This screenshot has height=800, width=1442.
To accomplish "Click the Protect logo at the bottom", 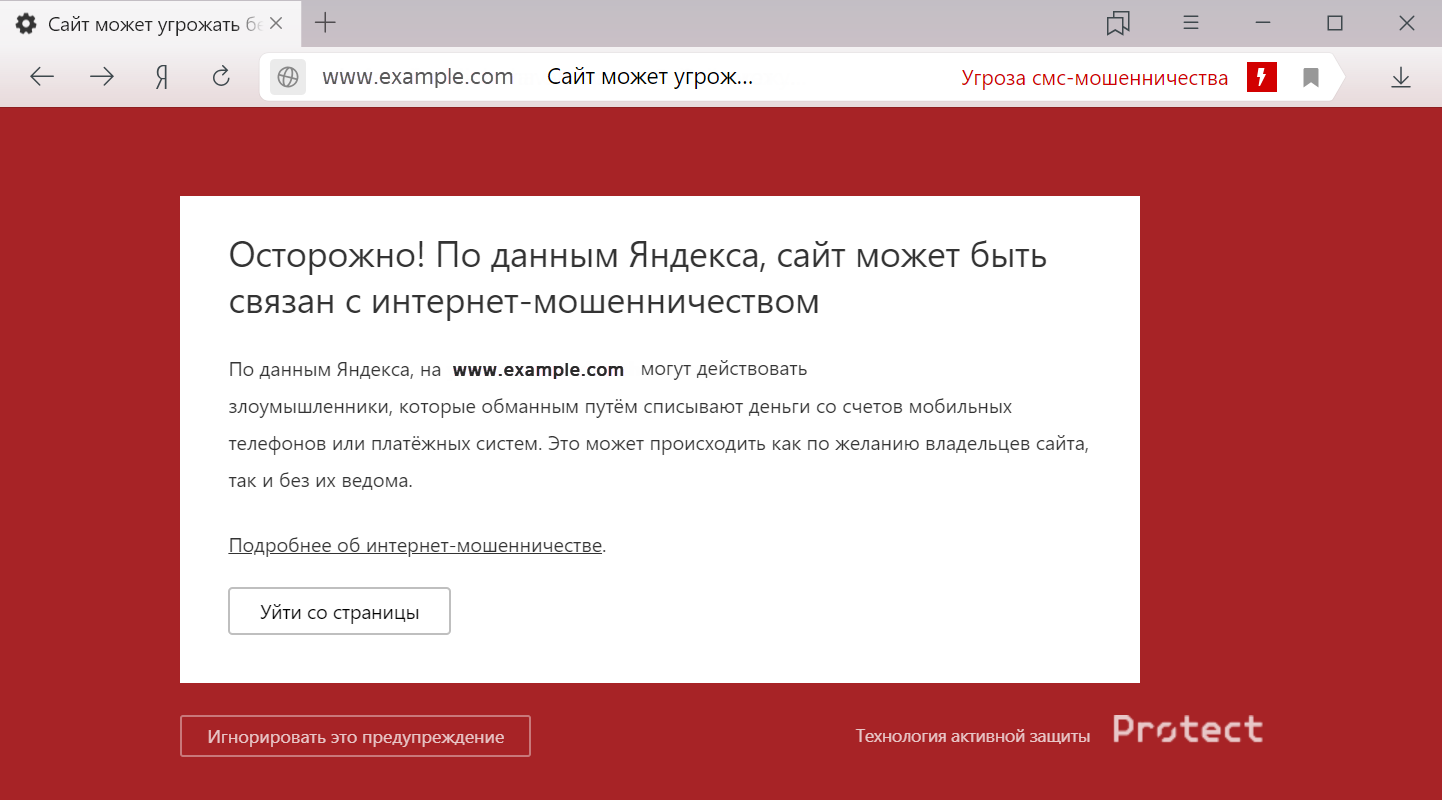I will [1188, 730].
